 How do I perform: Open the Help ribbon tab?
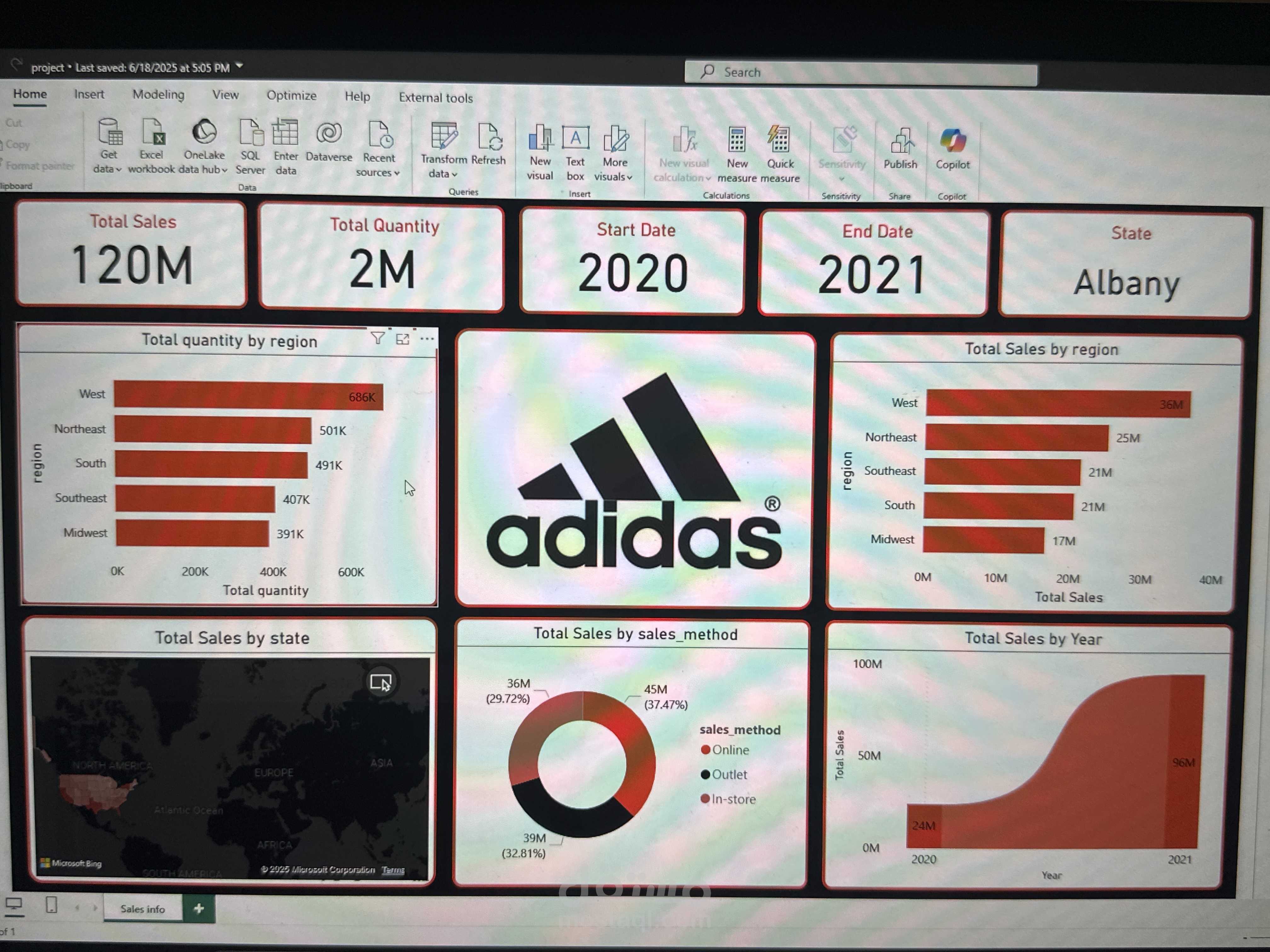pos(357,96)
